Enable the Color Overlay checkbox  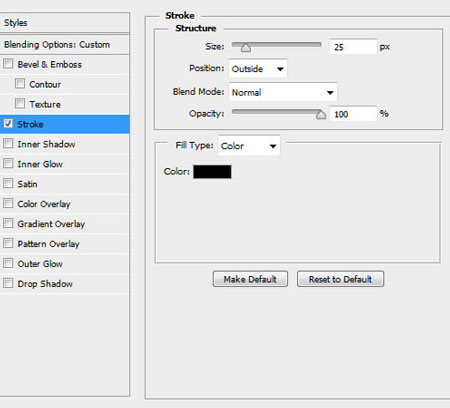pyautogui.click(x=8, y=203)
